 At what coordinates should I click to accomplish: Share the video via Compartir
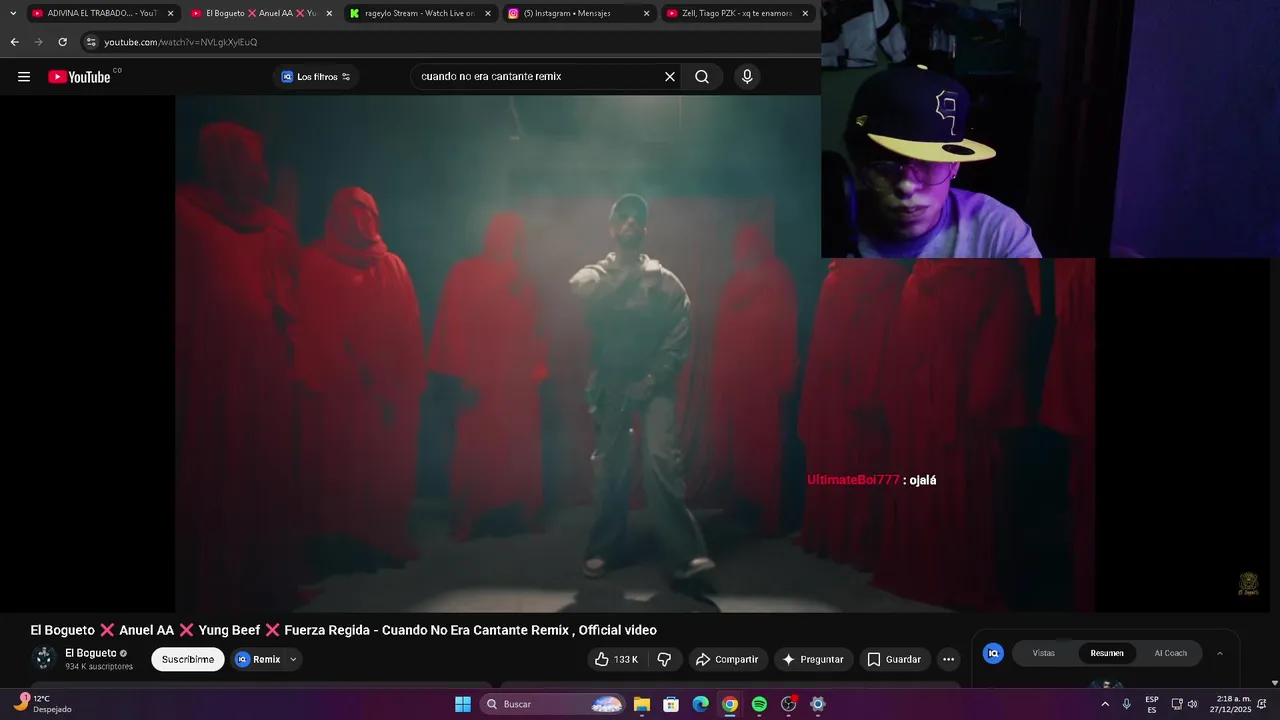pyautogui.click(x=727, y=659)
